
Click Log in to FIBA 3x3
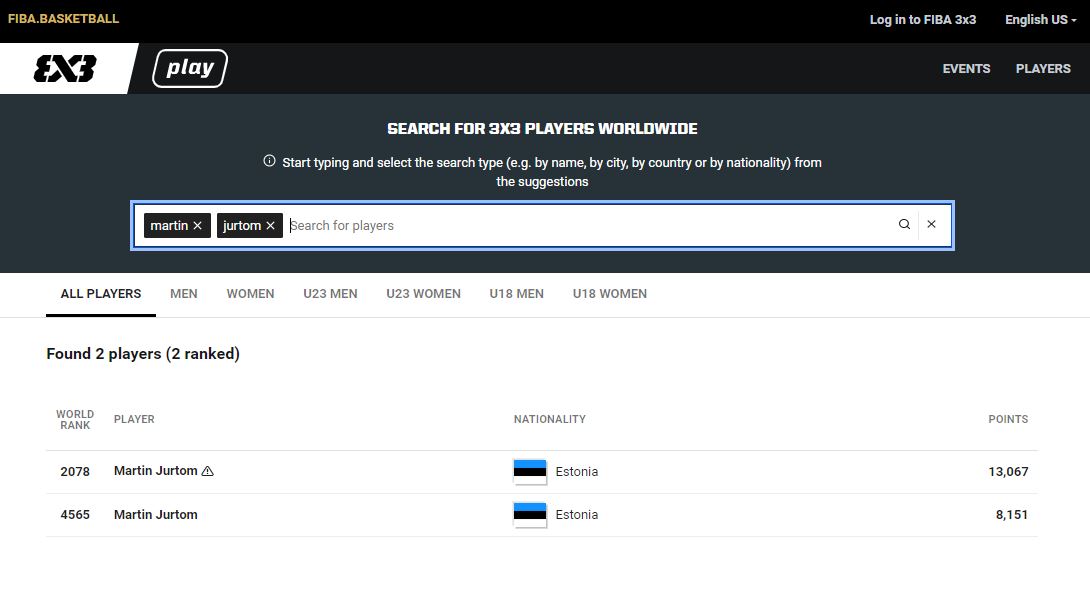(x=922, y=20)
